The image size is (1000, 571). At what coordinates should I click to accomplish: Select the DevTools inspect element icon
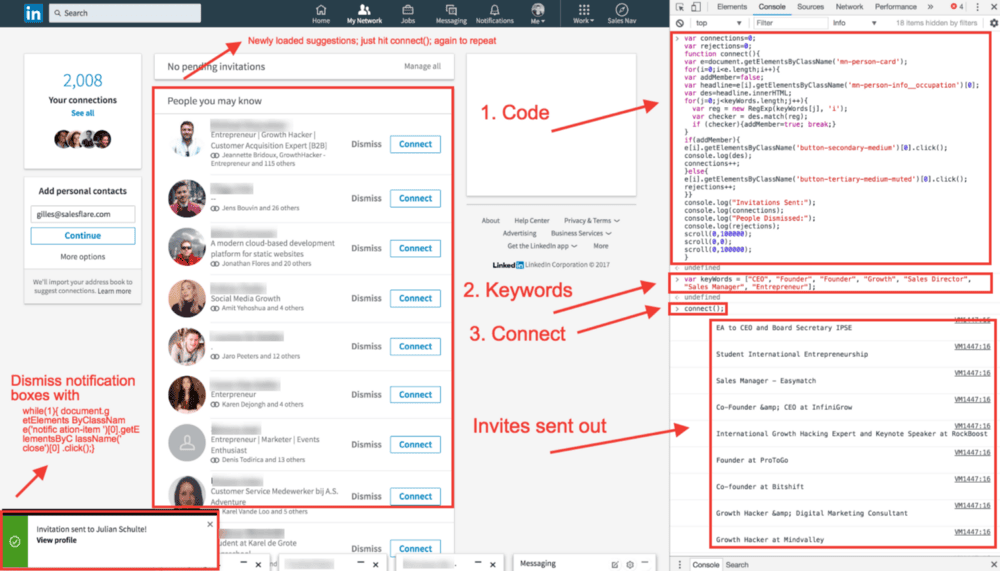coord(680,7)
